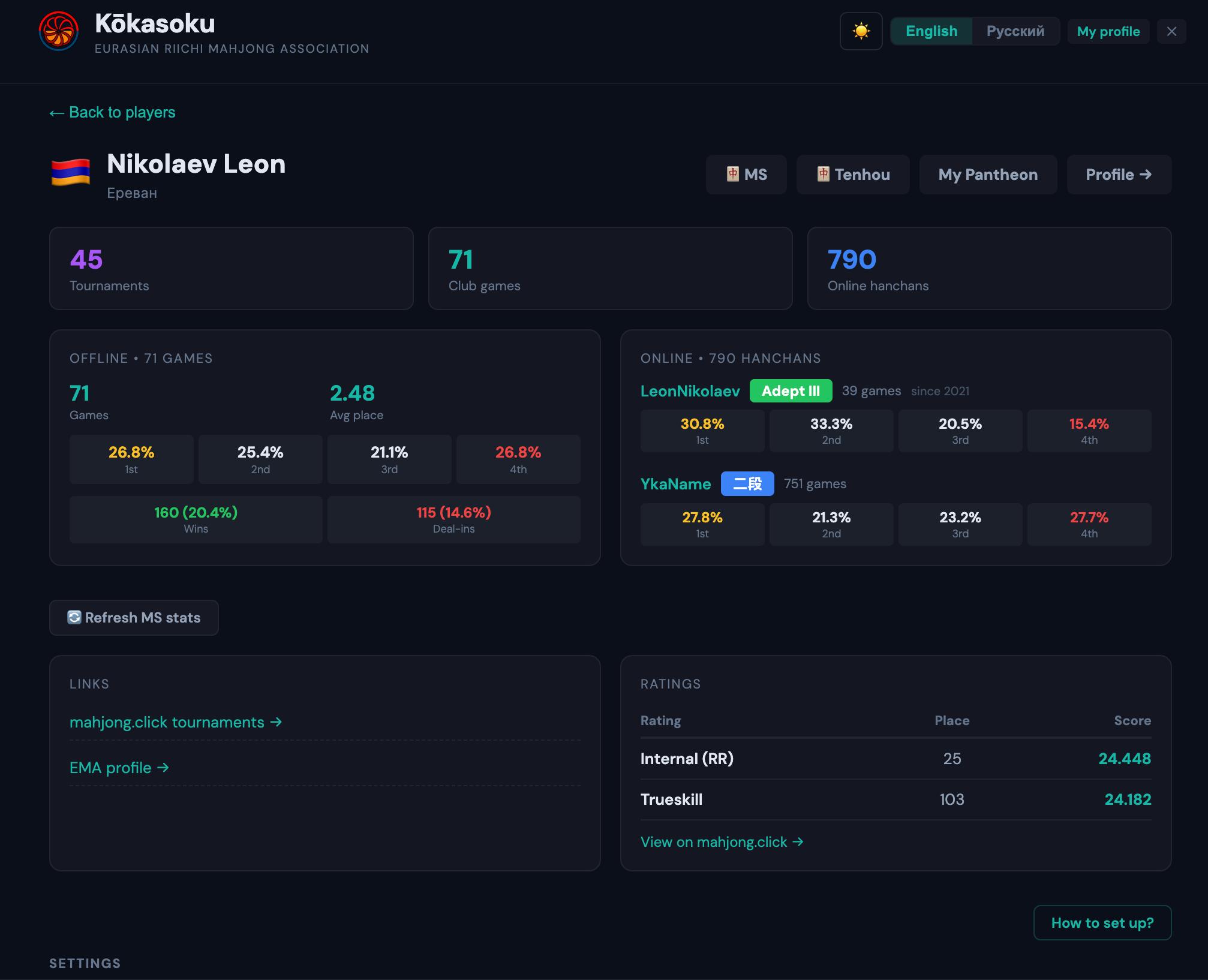Image resolution: width=1208 pixels, height=980 pixels.
Task: Click the 二段 rank badge
Action: click(x=747, y=484)
